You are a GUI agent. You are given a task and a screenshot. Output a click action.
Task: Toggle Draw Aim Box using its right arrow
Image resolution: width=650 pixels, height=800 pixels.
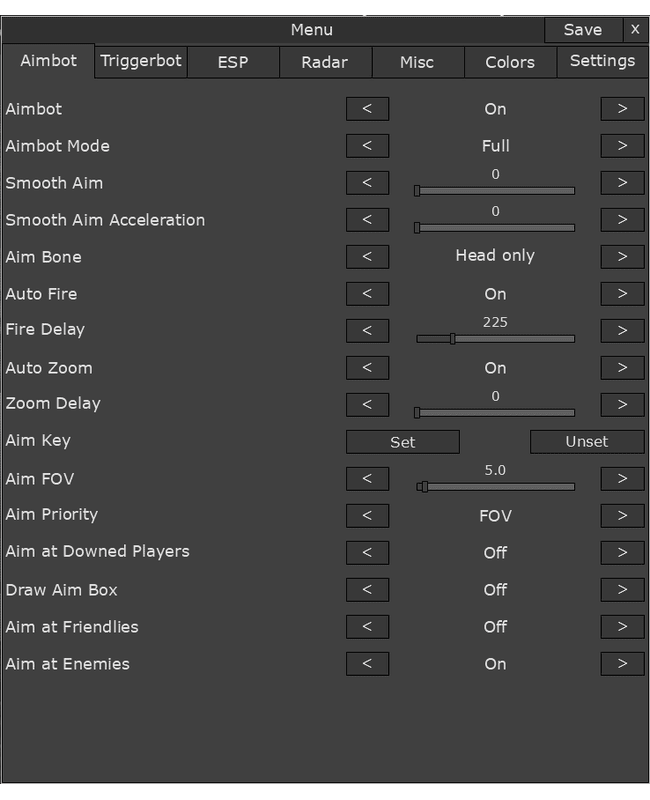point(622,590)
